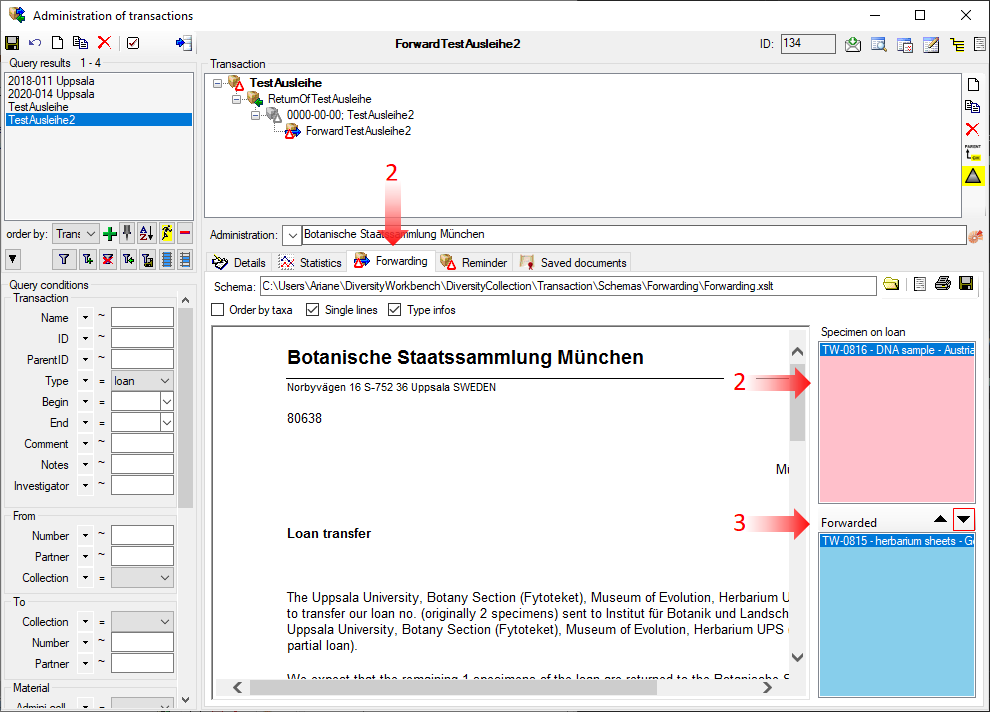Click the yellow running figure icon

167,234
